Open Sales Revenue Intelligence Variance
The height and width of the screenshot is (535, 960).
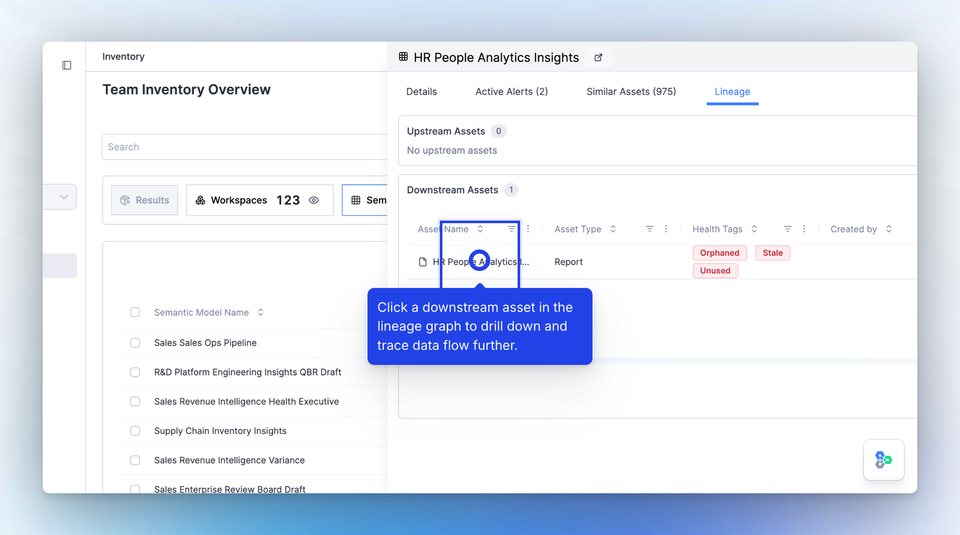point(229,460)
